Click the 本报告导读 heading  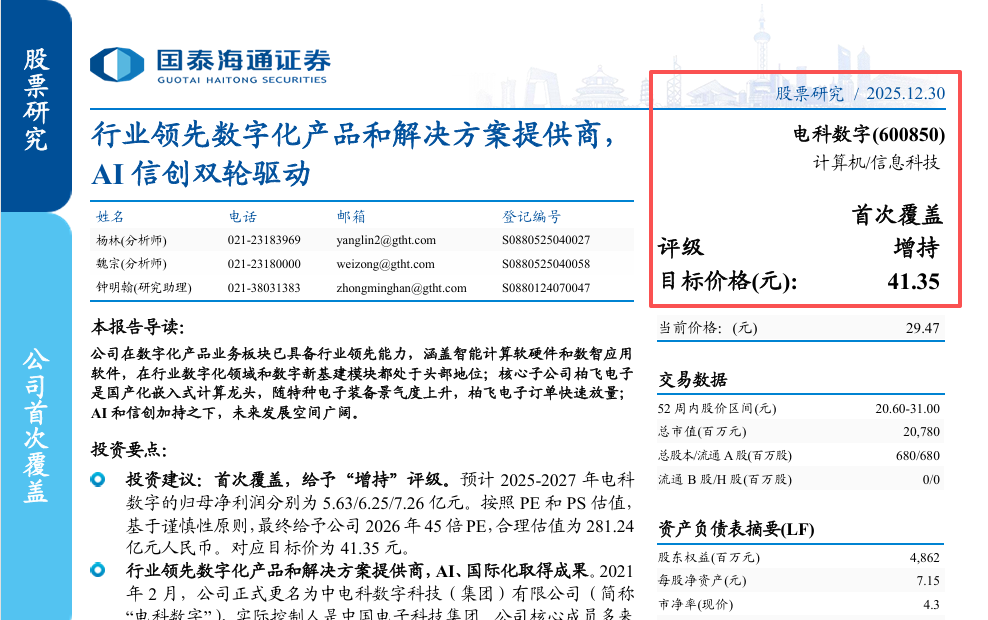click(x=137, y=327)
